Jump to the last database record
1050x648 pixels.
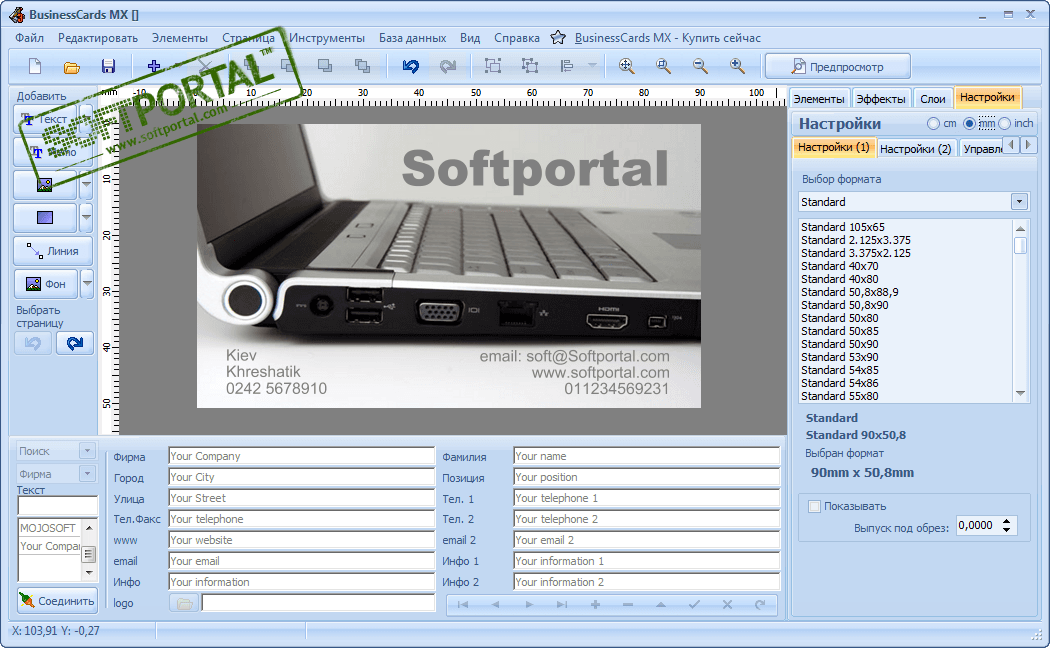coord(562,604)
